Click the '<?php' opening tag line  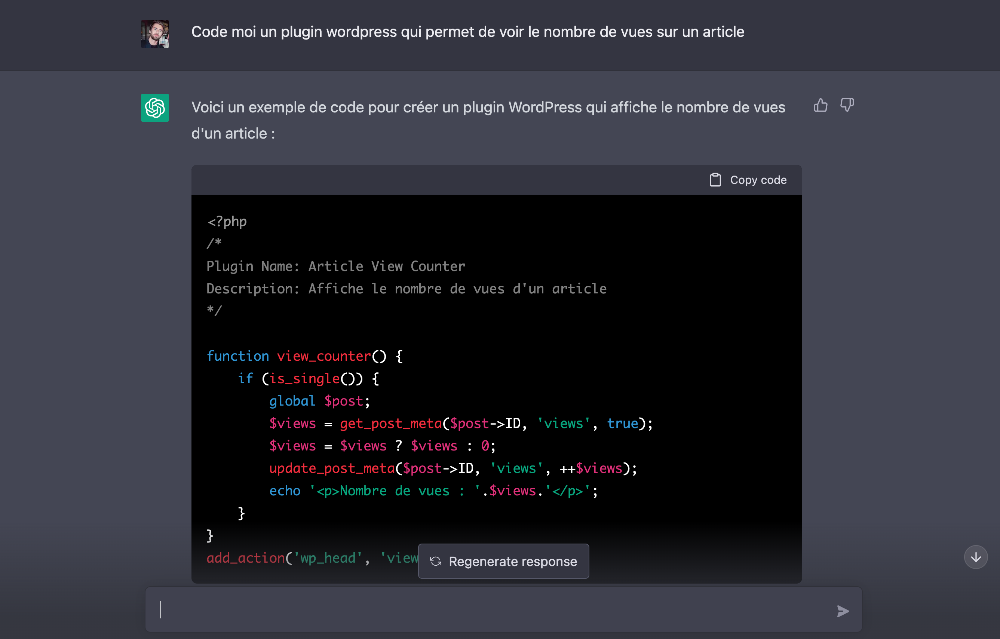point(226,221)
